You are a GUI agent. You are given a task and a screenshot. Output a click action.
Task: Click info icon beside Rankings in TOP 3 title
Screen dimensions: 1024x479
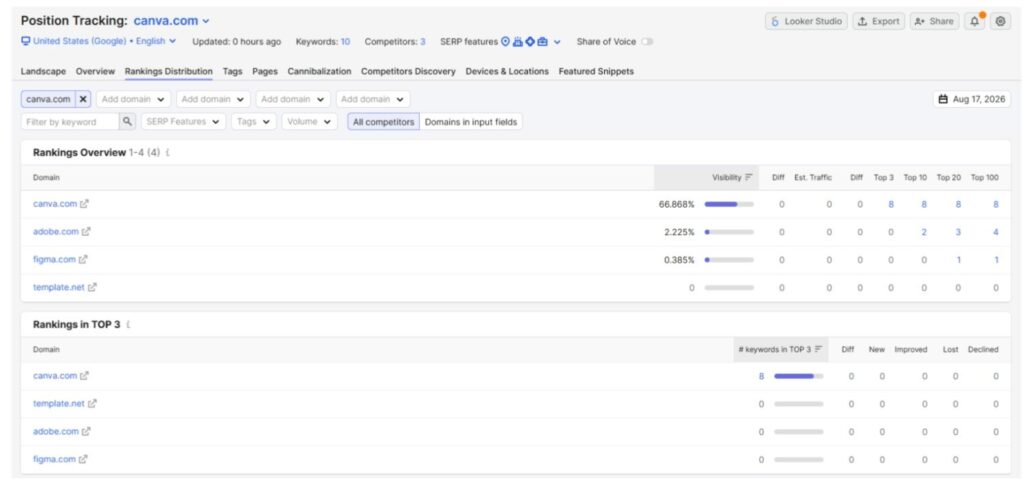[x=128, y=325]
